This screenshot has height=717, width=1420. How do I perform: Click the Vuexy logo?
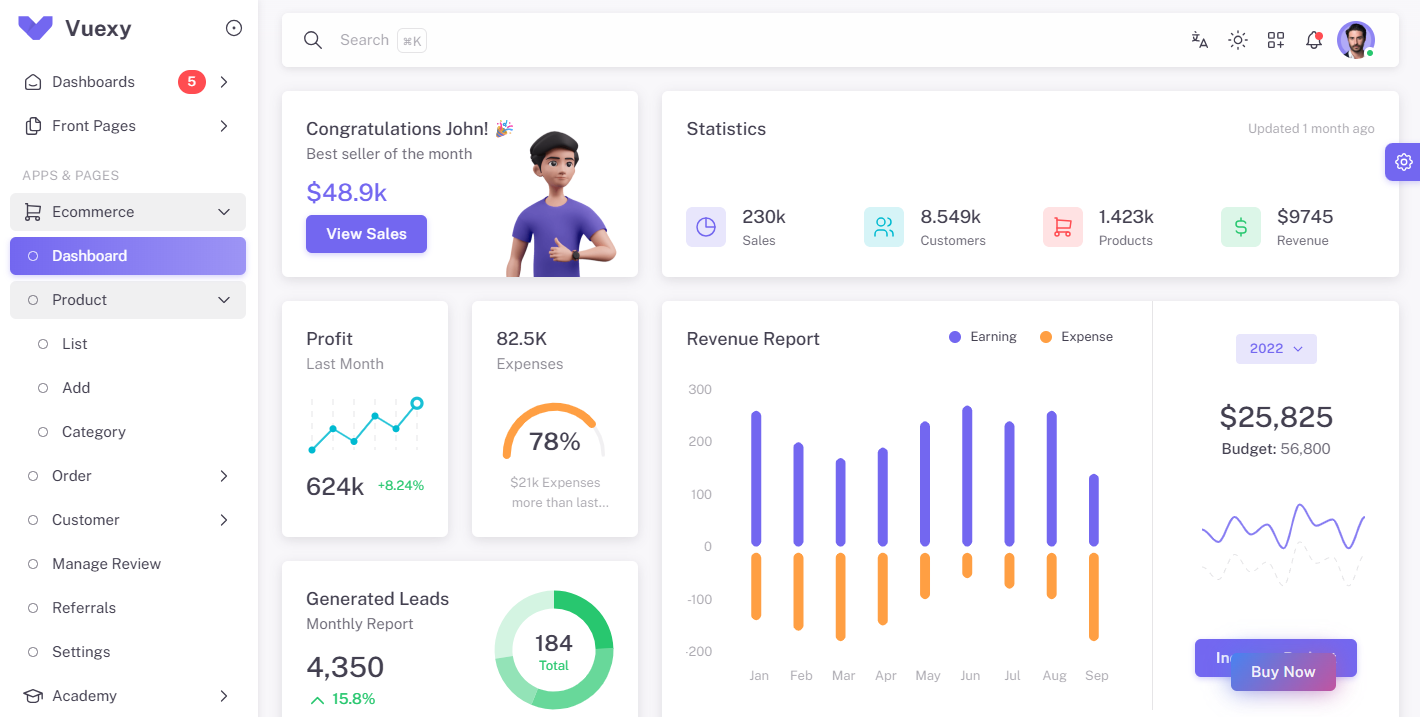point(36,28)
